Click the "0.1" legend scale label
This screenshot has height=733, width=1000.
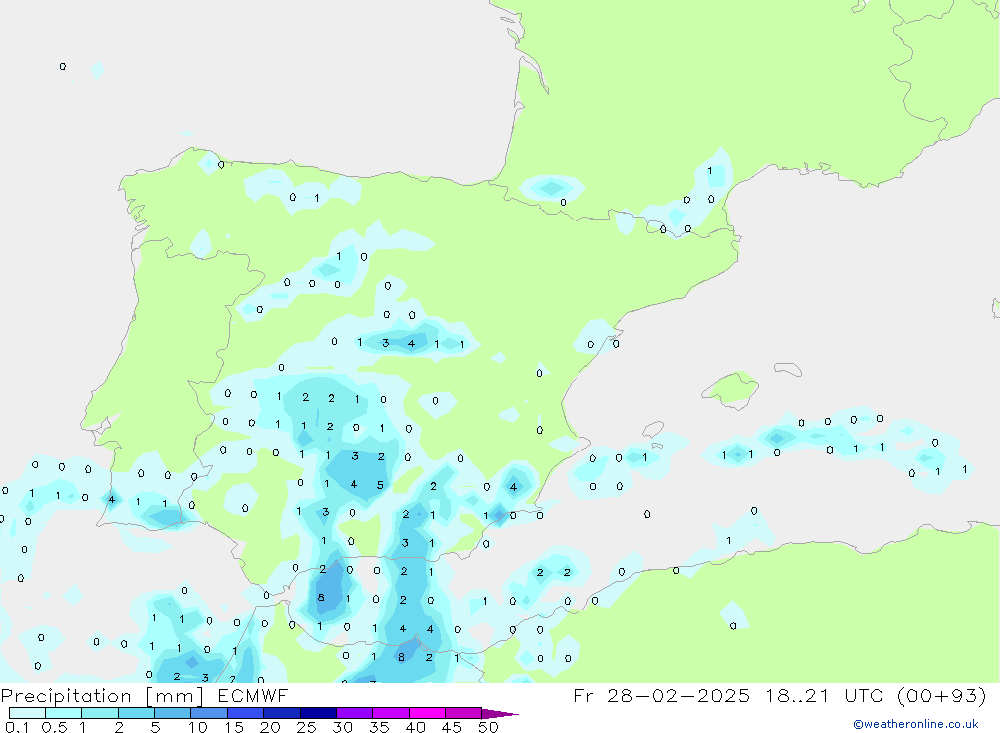coord(17,727)
